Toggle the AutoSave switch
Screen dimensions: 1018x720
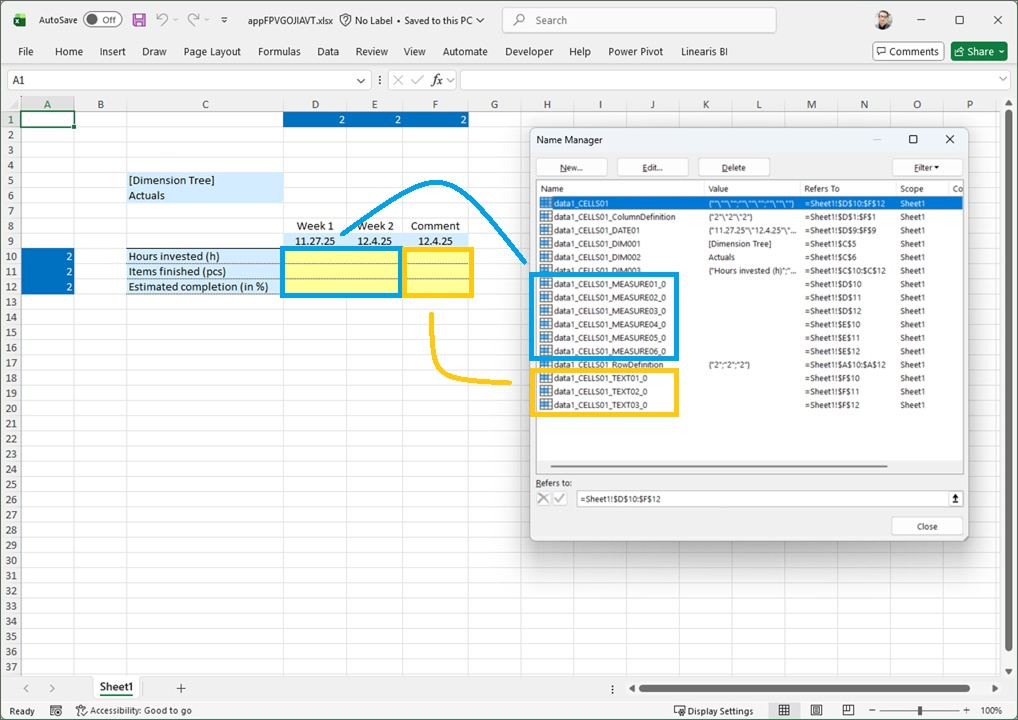pyautogui.click(x=102, y=20)
